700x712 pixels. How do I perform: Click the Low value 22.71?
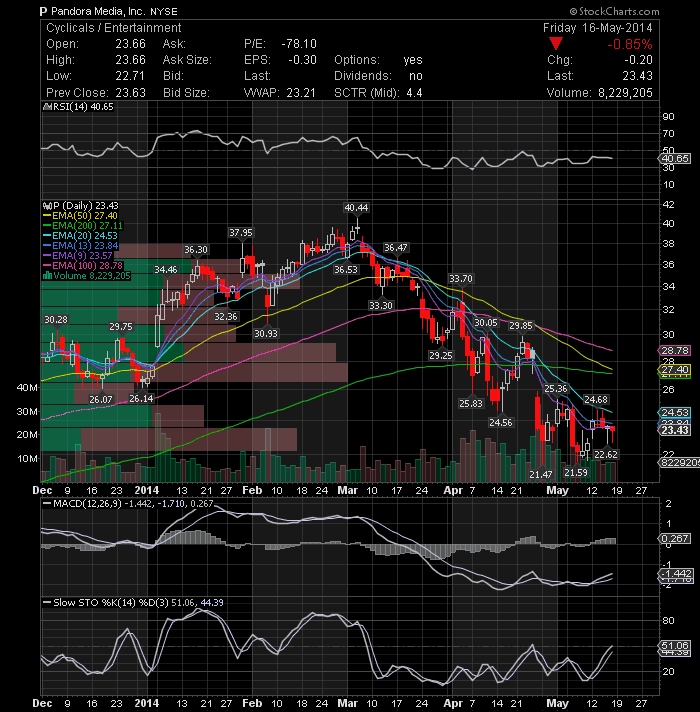click(x=130, y=76)
